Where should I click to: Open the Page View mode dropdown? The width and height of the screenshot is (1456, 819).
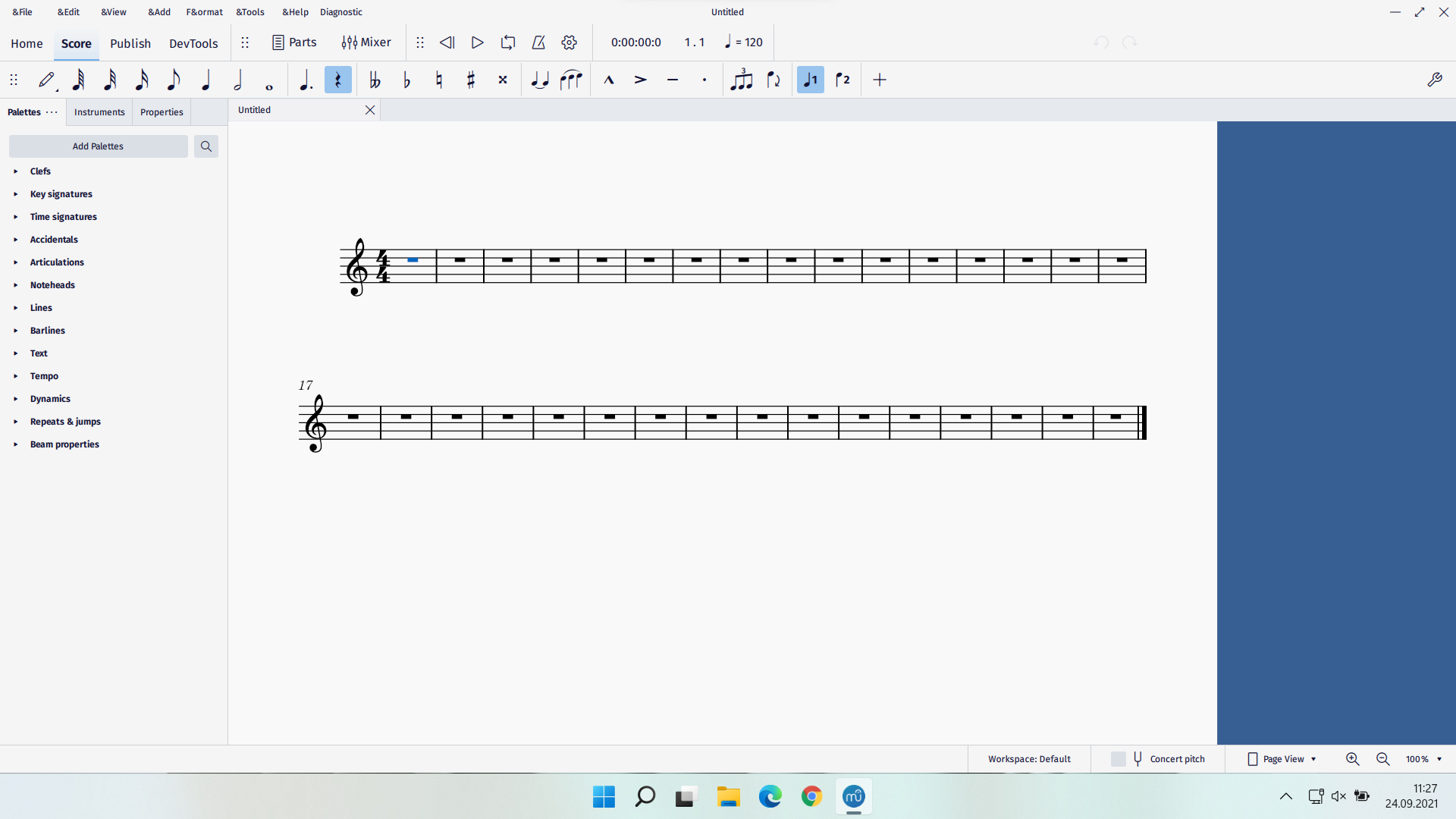(x=1281, y=758)
